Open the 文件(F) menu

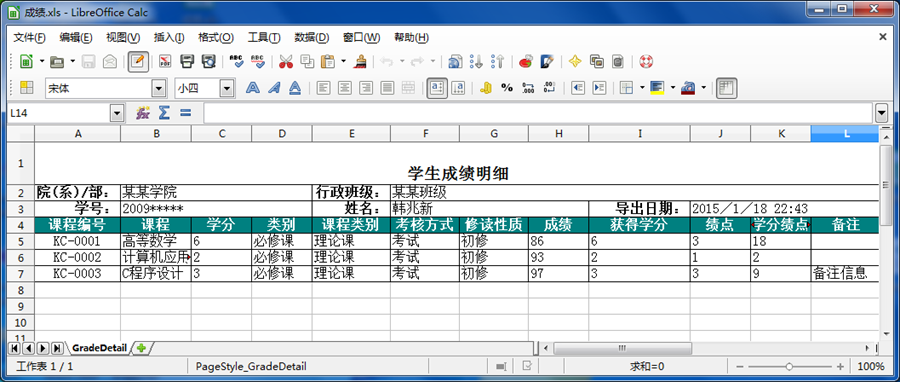pos(30,38)
